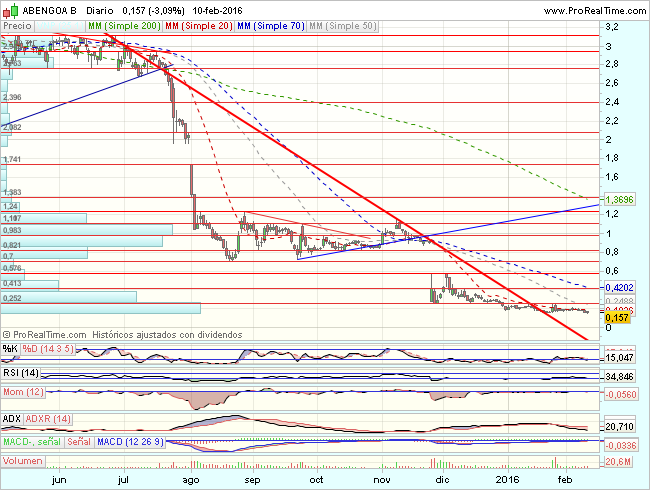Click the 1,107 volume profile level

[x=12, y=218]
